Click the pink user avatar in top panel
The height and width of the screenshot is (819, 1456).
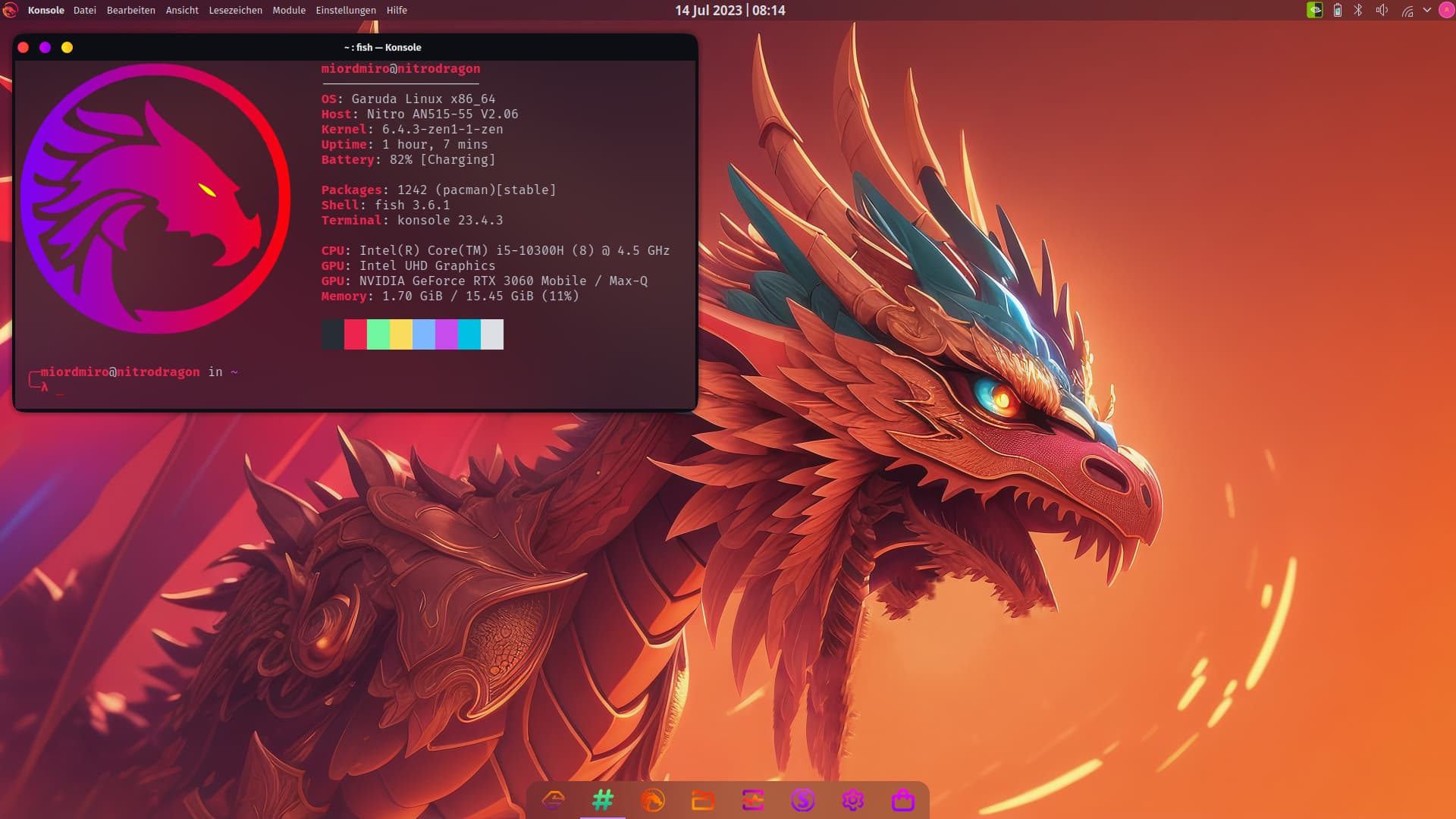[x=1446, y=10]
